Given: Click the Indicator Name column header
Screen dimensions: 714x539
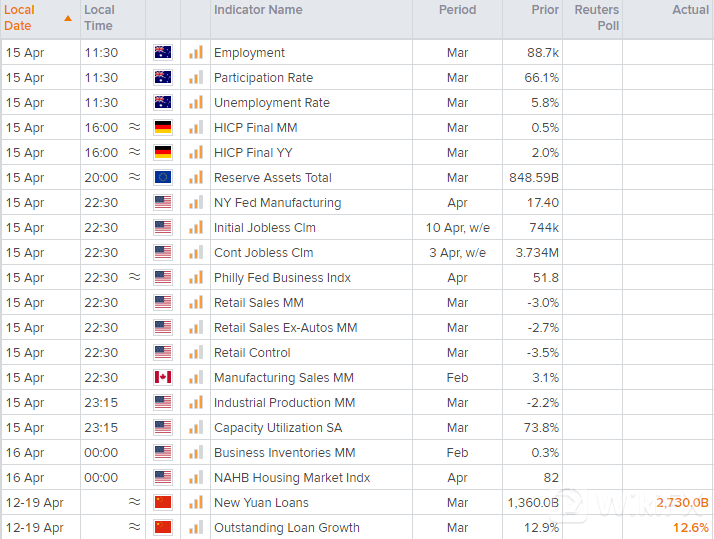Looking at the screenshot, I should 258,10.
